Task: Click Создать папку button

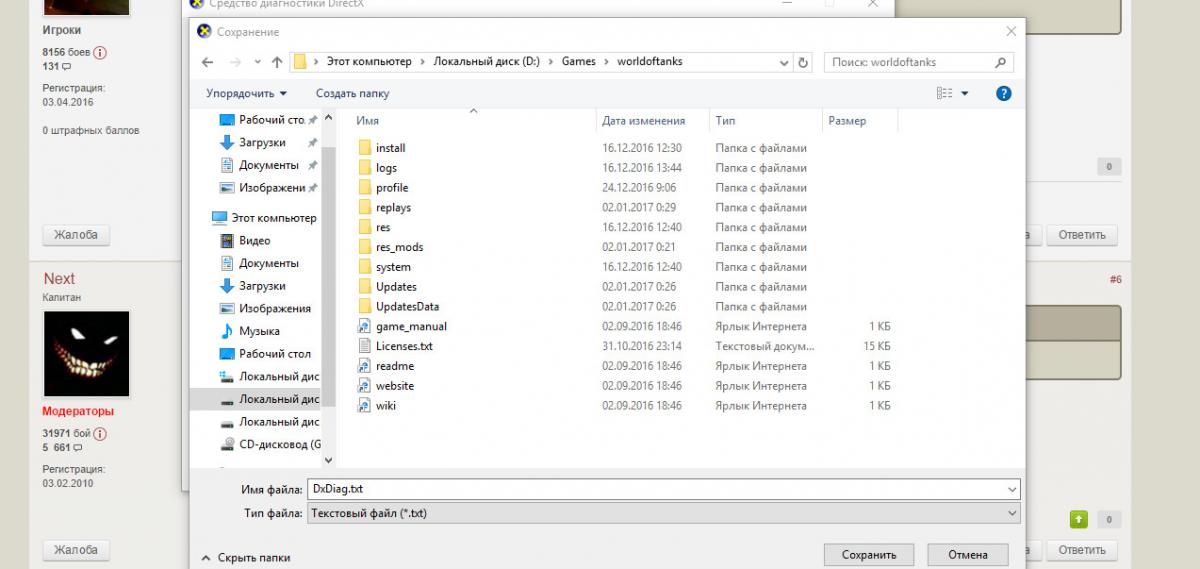Action: pos(352,93)
